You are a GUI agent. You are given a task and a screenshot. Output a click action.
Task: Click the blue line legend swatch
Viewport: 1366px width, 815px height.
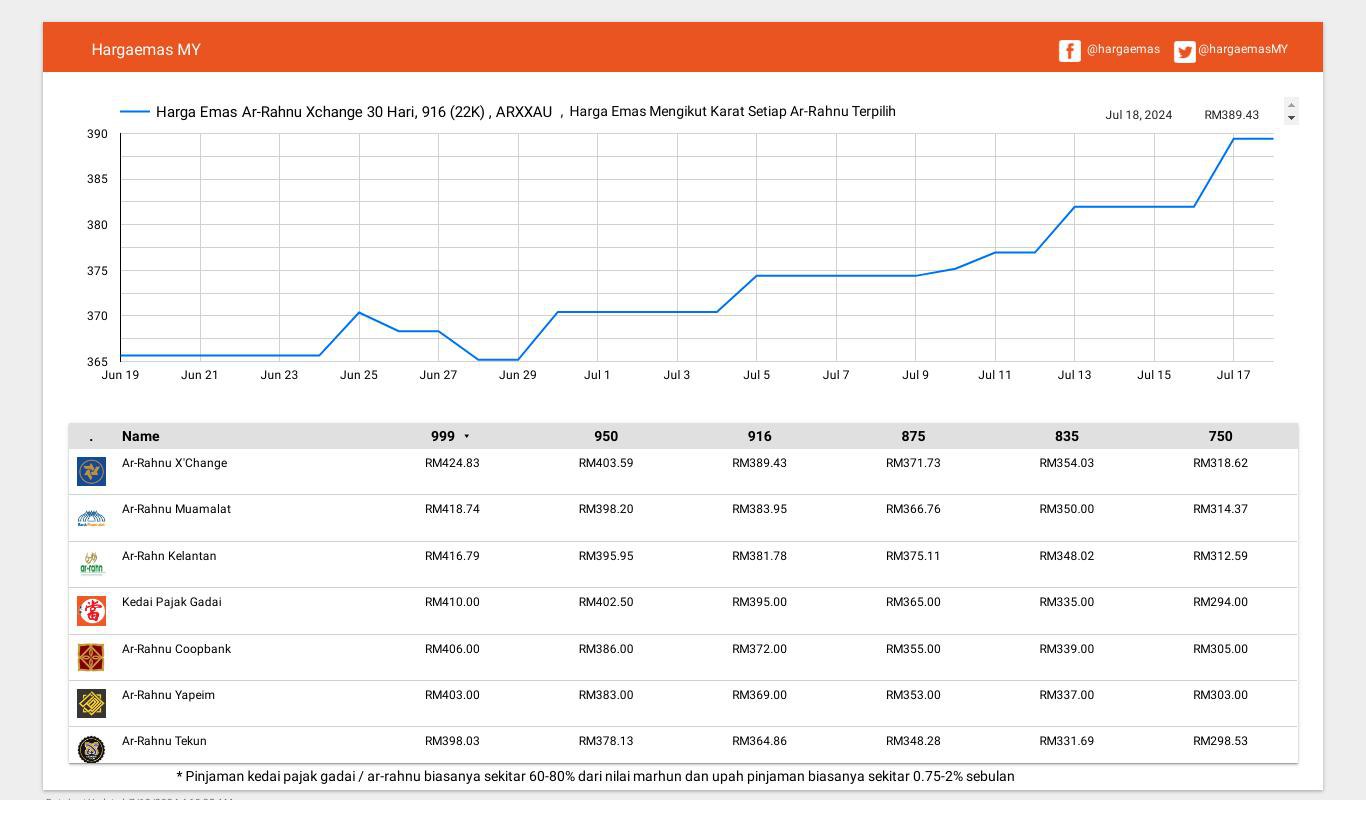pos(135,112)
